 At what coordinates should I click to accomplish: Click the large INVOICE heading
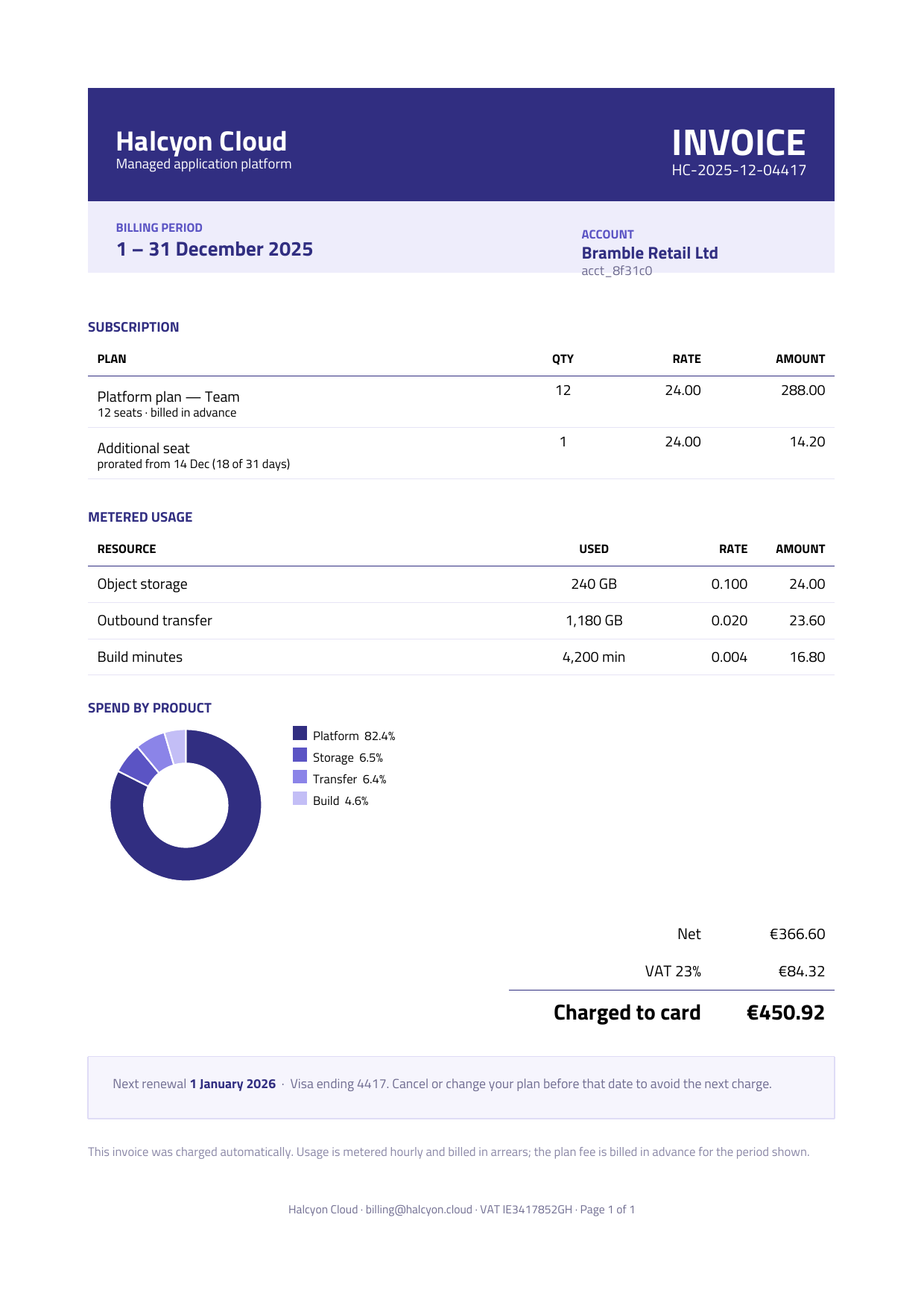tap(738, 143)
